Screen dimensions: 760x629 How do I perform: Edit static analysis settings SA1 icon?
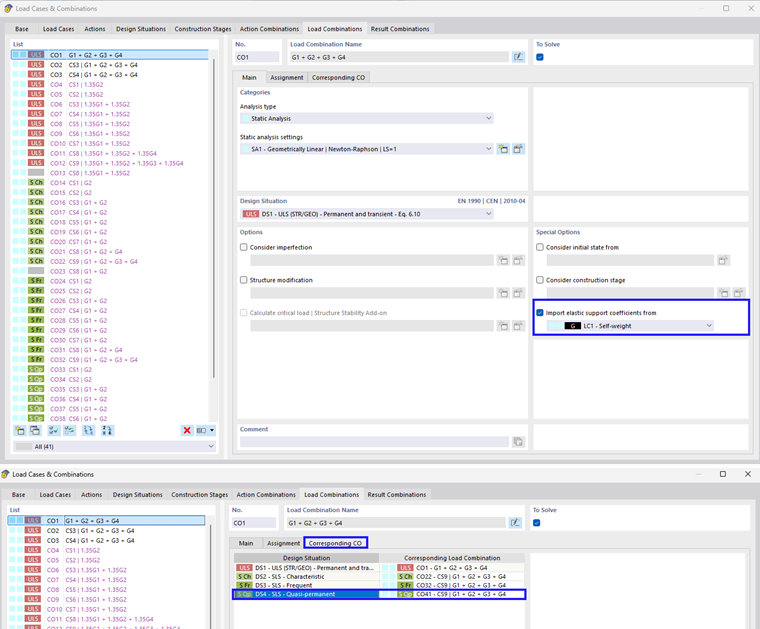pos(518,149)
